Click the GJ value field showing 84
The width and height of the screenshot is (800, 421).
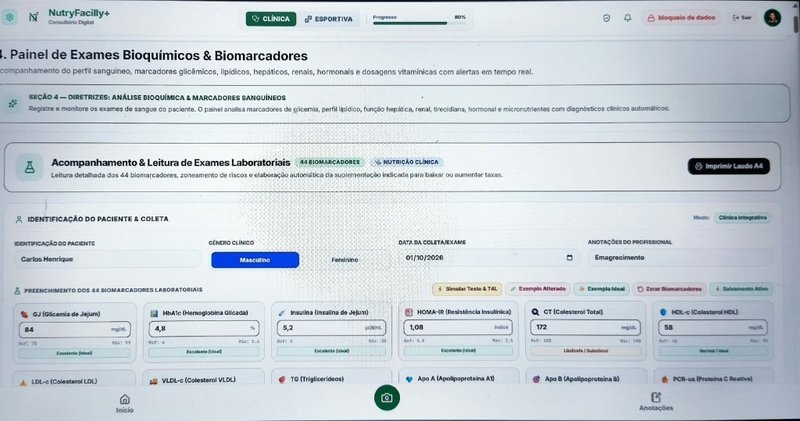point(74,330)
